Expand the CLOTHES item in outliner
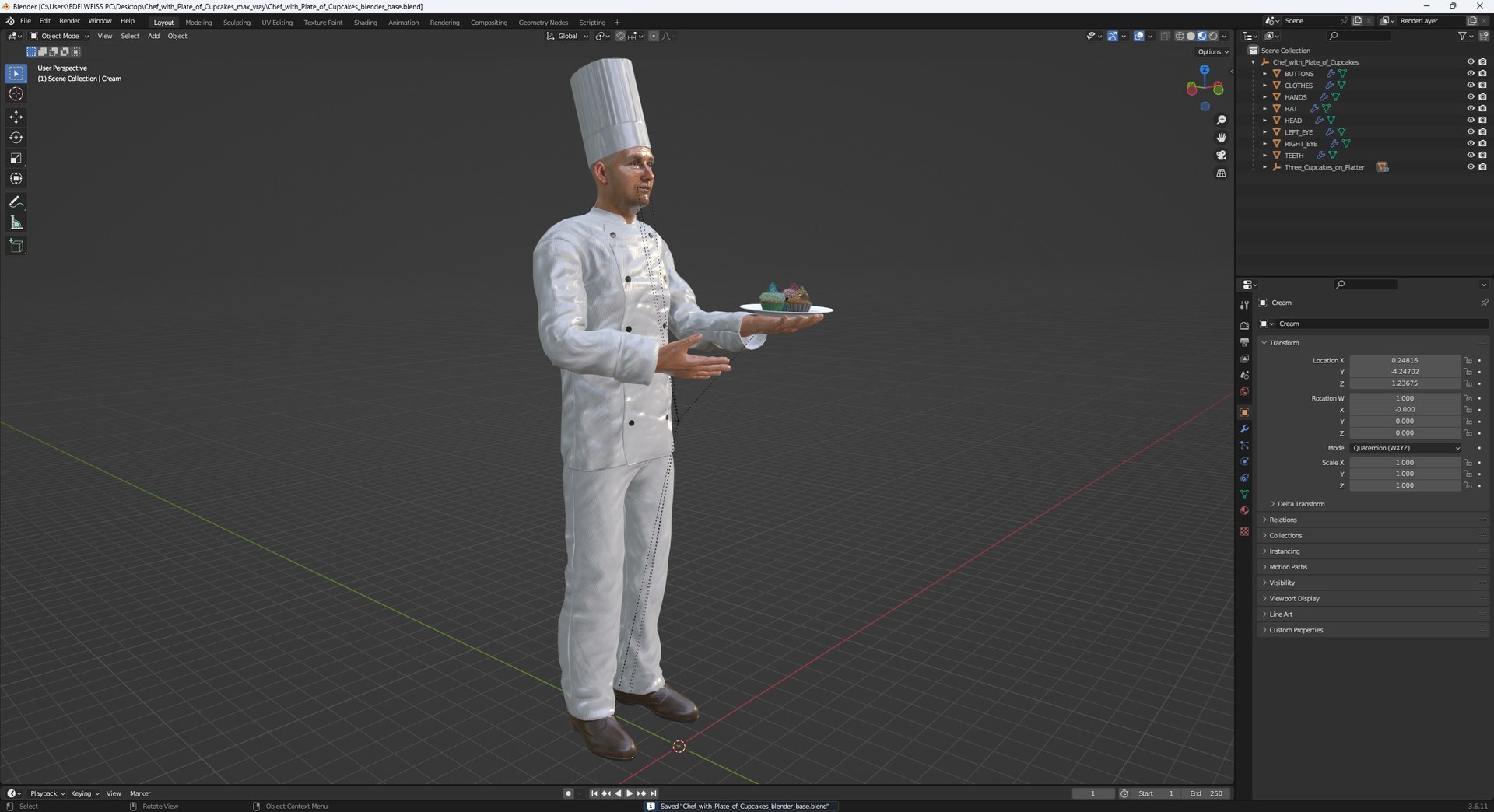1494x812 pixels. click(x=1264, y=85)
